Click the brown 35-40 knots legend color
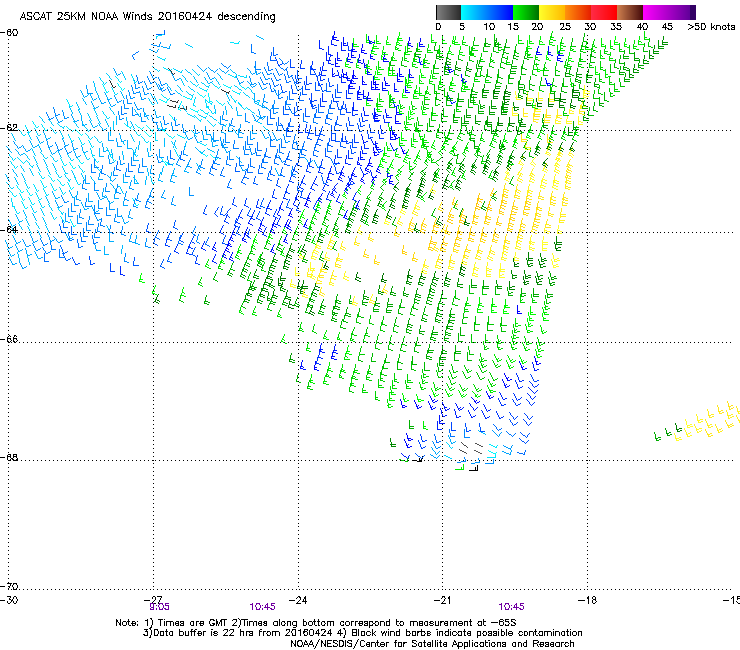The width and height of the screenshot is (740, 650). click(630, 12)
